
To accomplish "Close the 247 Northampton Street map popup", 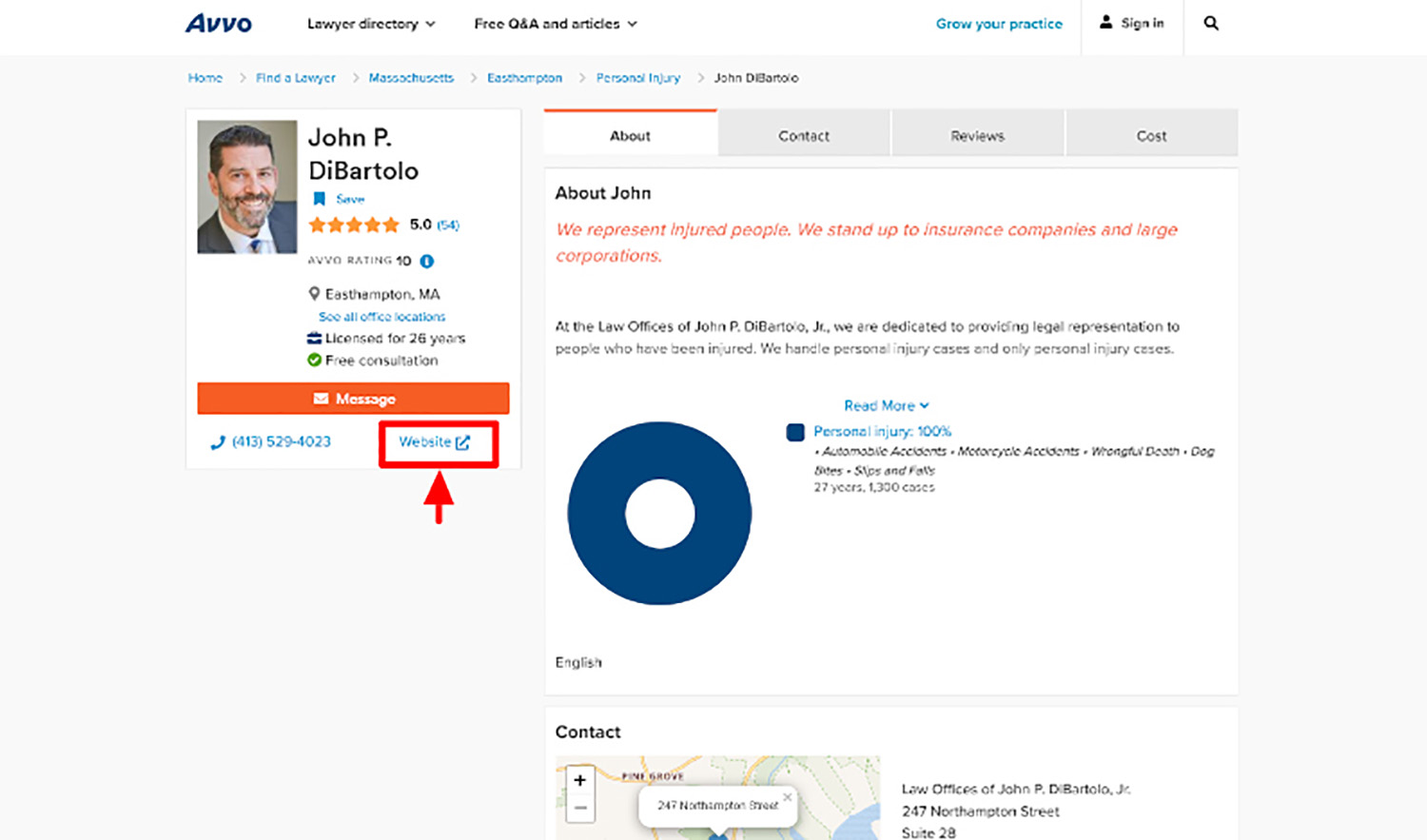I will coord(787,797).
